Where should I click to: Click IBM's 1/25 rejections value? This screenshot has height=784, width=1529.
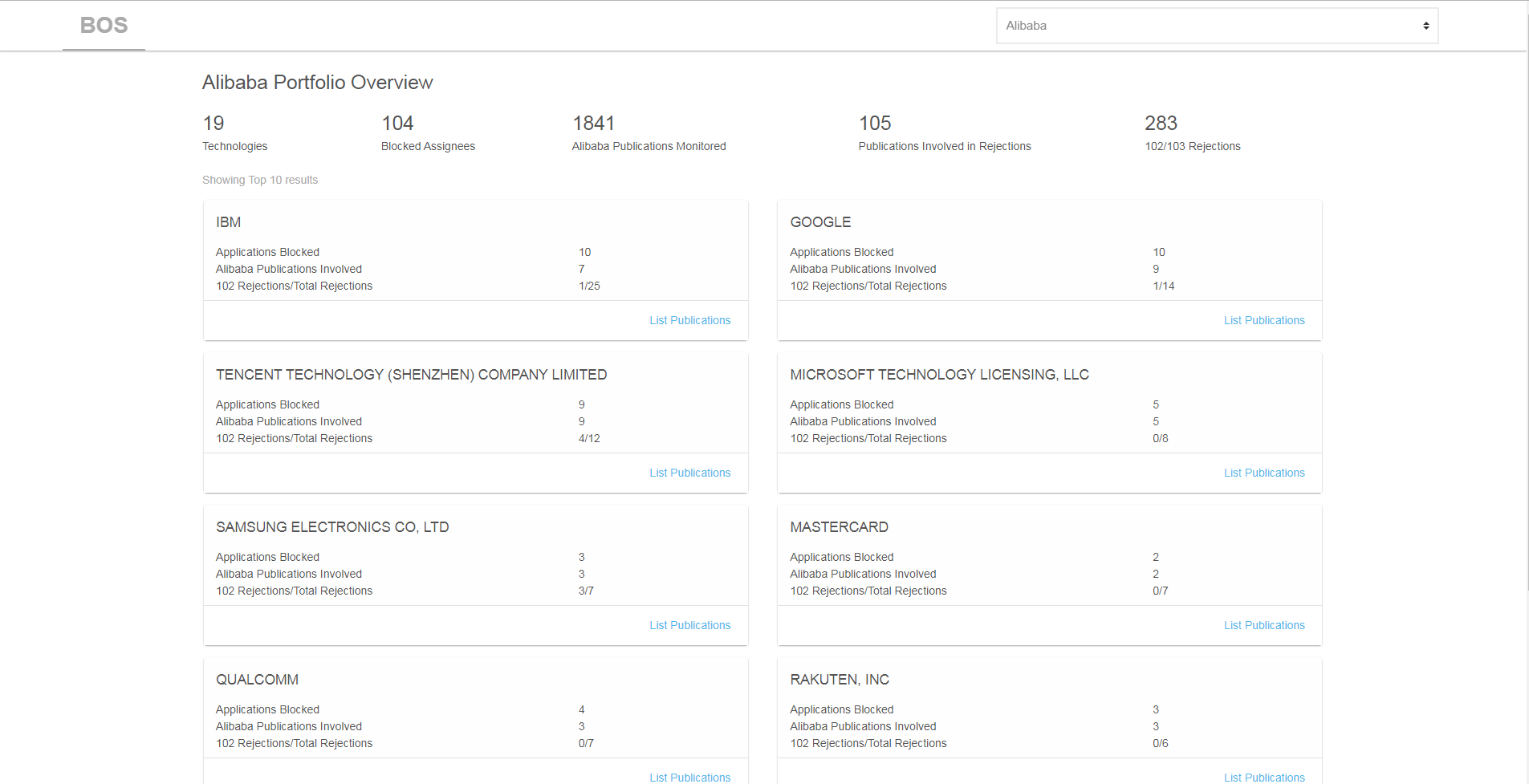point(589,286)
